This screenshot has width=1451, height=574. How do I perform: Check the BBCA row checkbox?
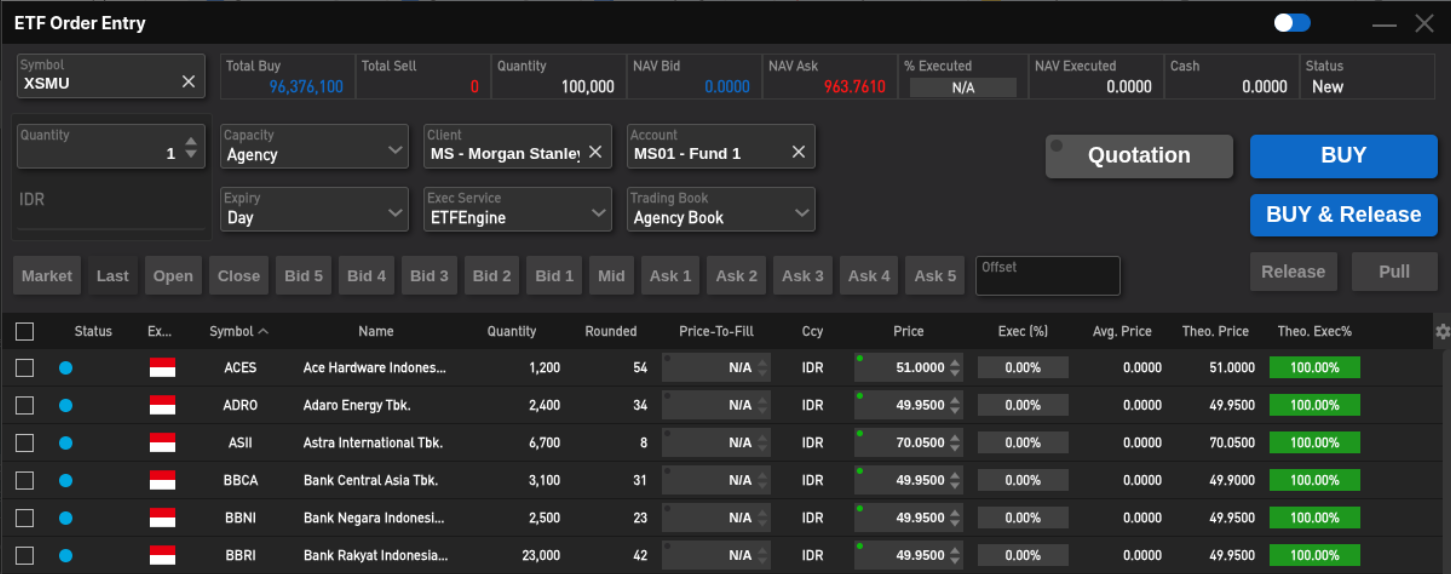point(25,480)
